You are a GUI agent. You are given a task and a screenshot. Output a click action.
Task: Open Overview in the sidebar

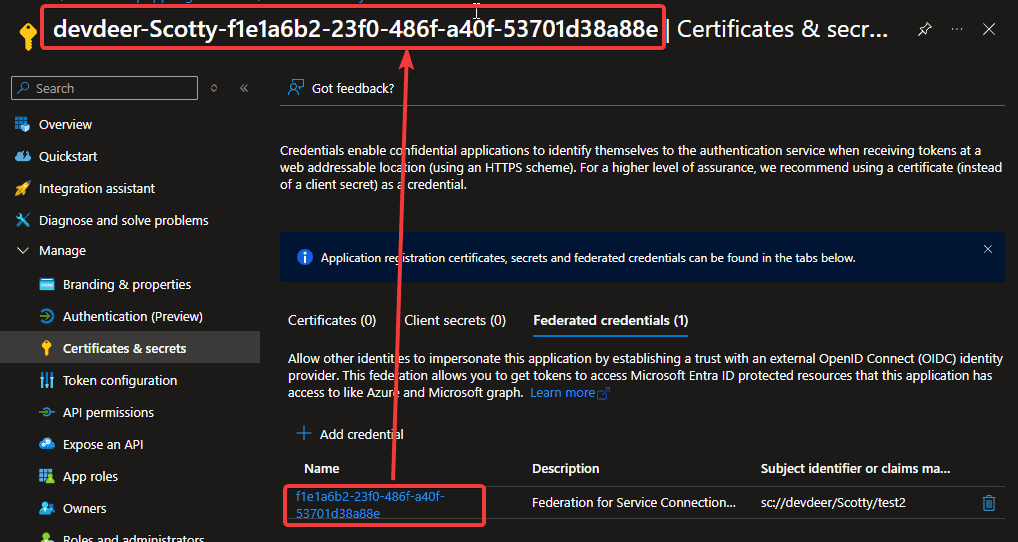pos(65,124)
